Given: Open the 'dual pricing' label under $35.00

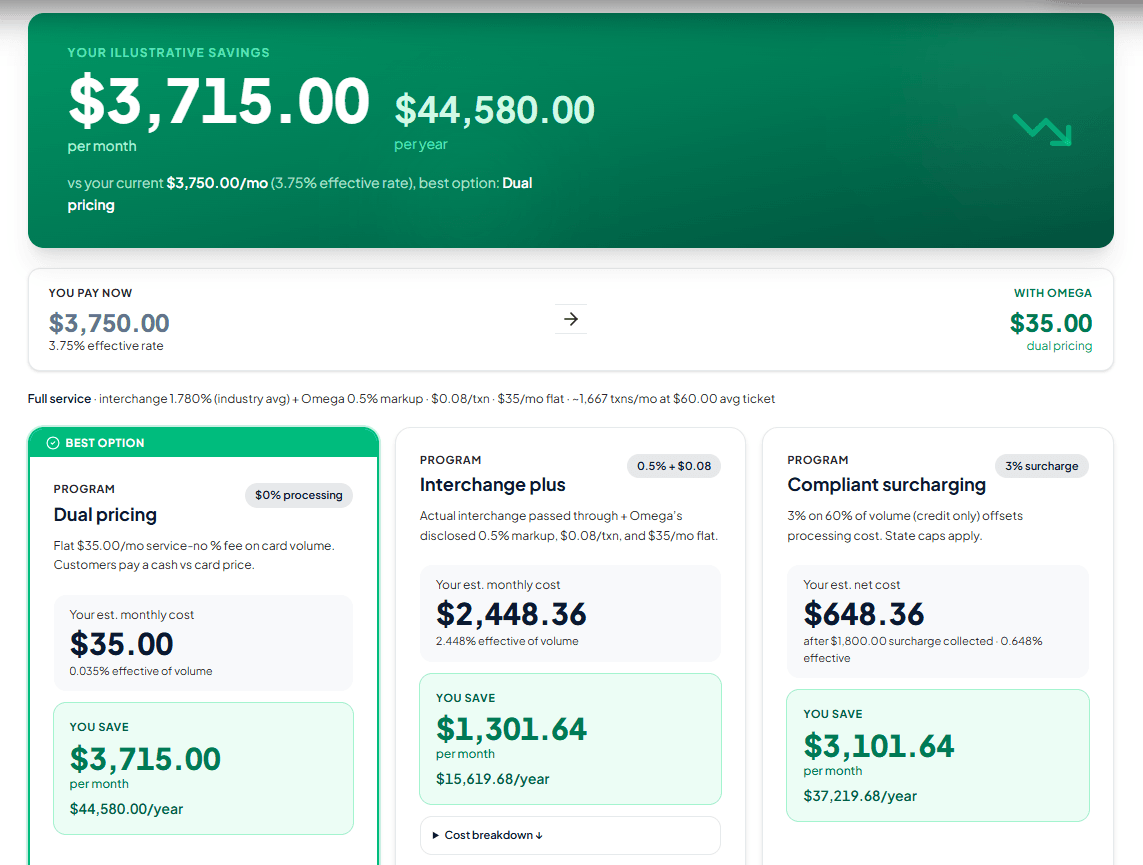Looking at the screenshot, I should click(x=1059, y=346).
